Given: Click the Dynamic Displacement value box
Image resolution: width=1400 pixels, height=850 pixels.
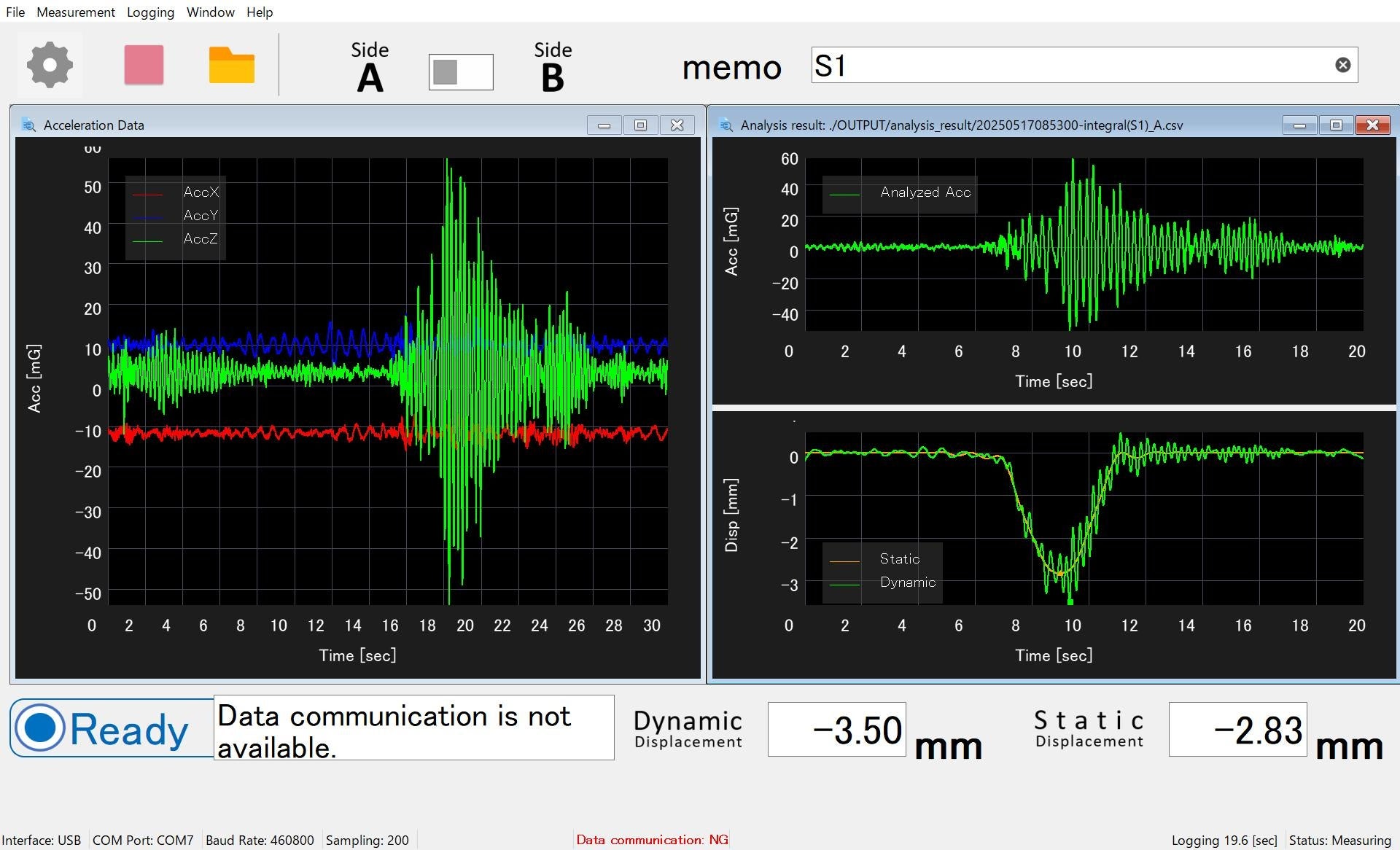Looking at the screenshot, I should [x=836, y=729].
